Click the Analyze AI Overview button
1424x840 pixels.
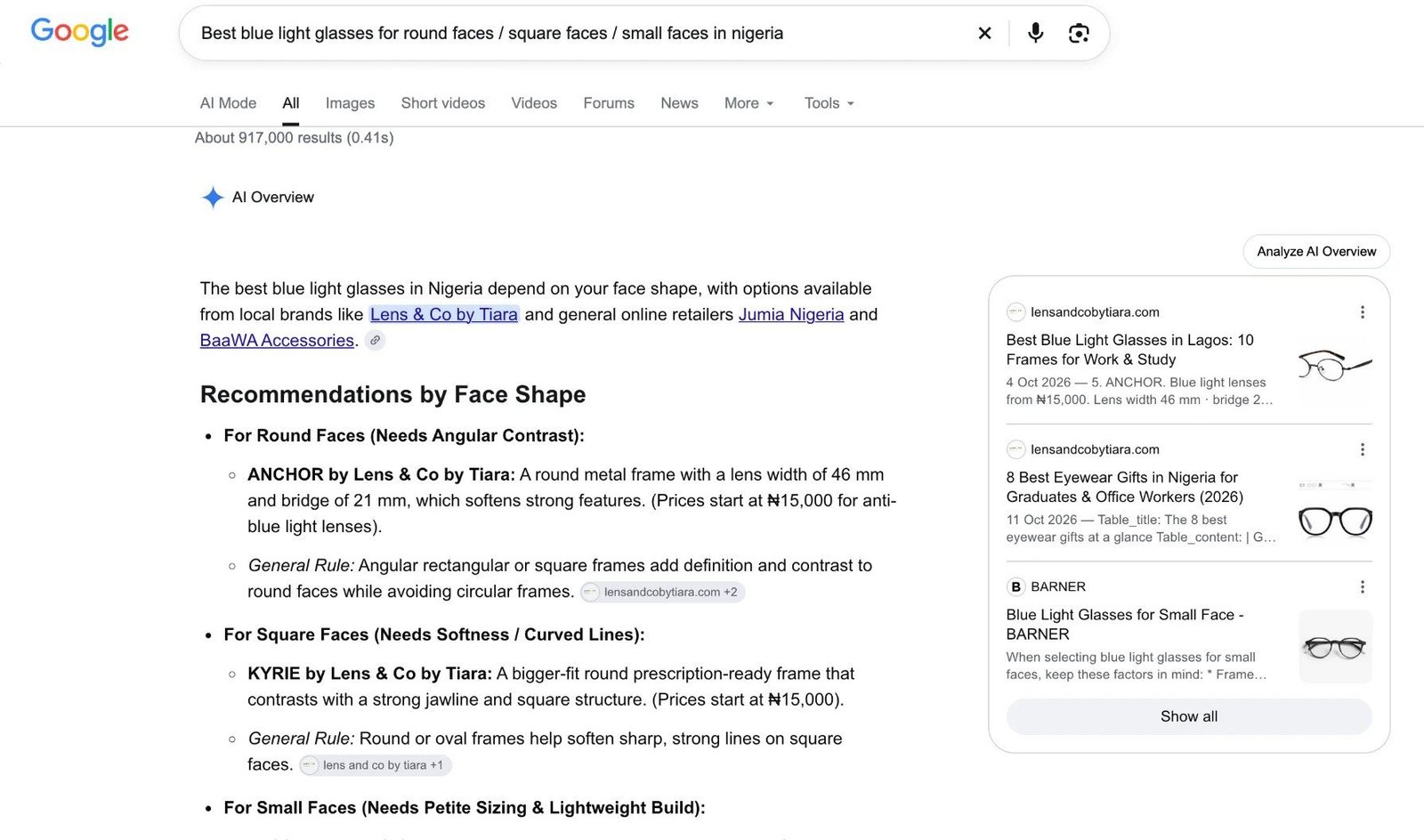(1316, 252)
